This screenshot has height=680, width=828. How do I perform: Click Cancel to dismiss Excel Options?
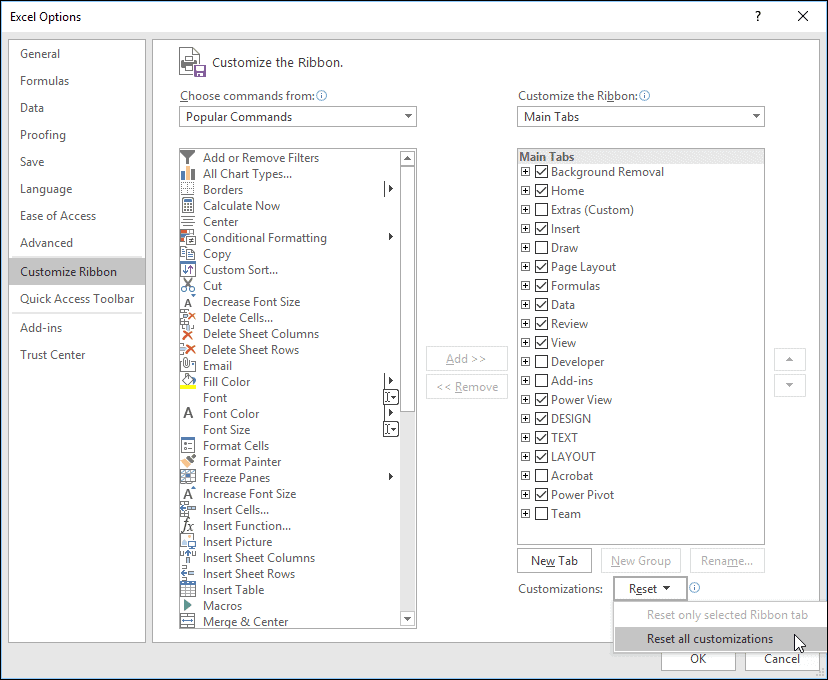tap(782, 659)
